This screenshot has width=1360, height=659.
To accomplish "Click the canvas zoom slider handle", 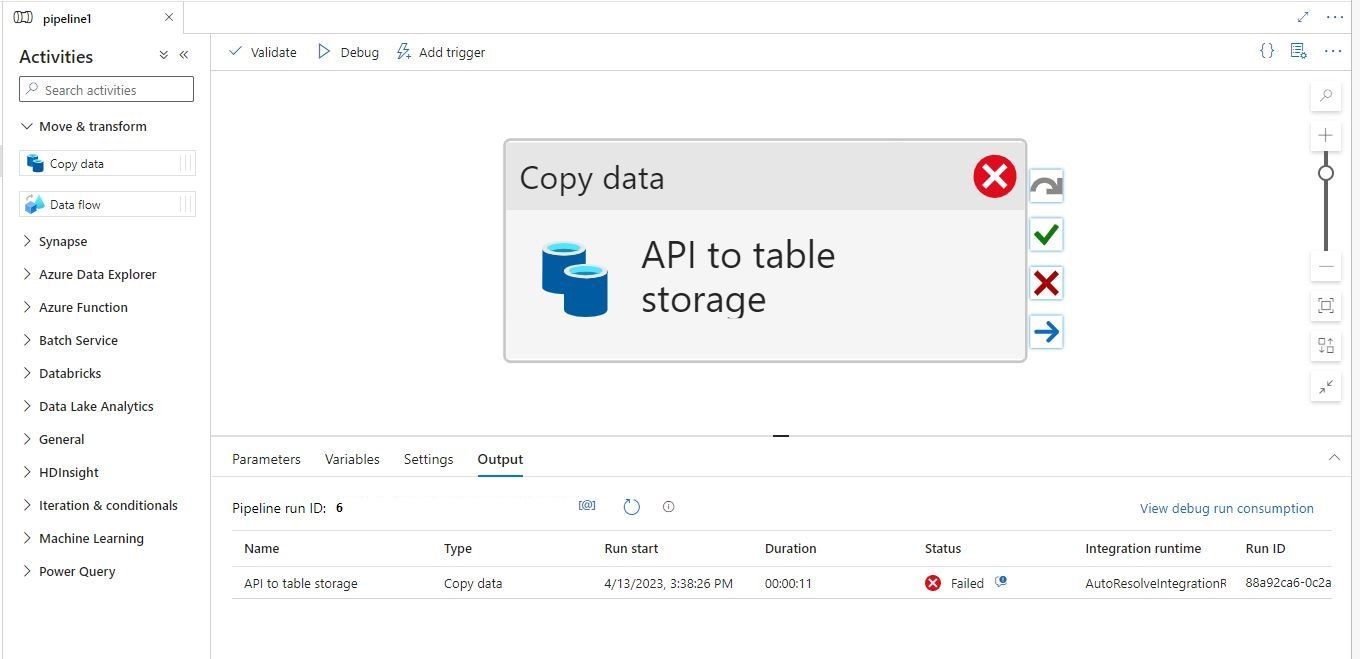I will click(1326, 173).
